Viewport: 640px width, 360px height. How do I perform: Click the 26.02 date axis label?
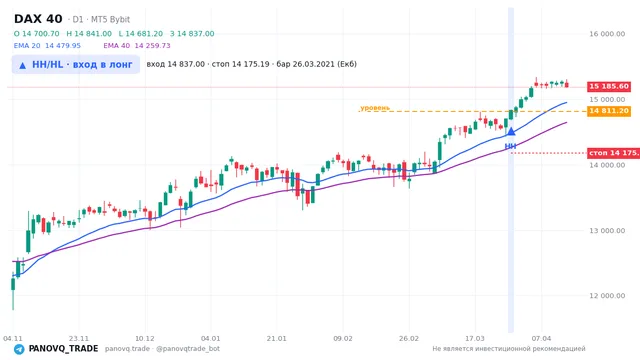coord(409,338)
